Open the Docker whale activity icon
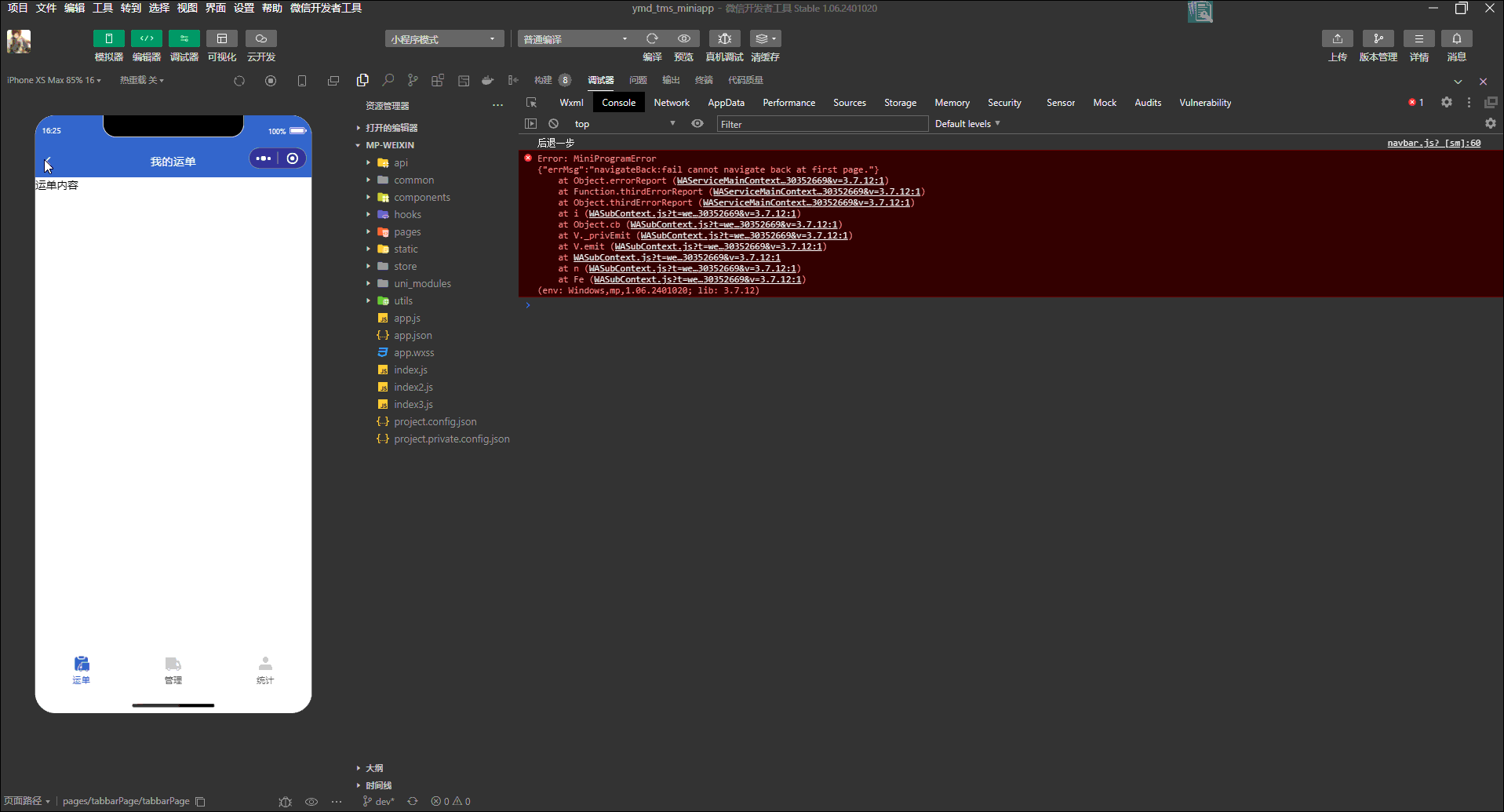The height and width of the screenshot is (812, 1504). [x=488, y=80]
